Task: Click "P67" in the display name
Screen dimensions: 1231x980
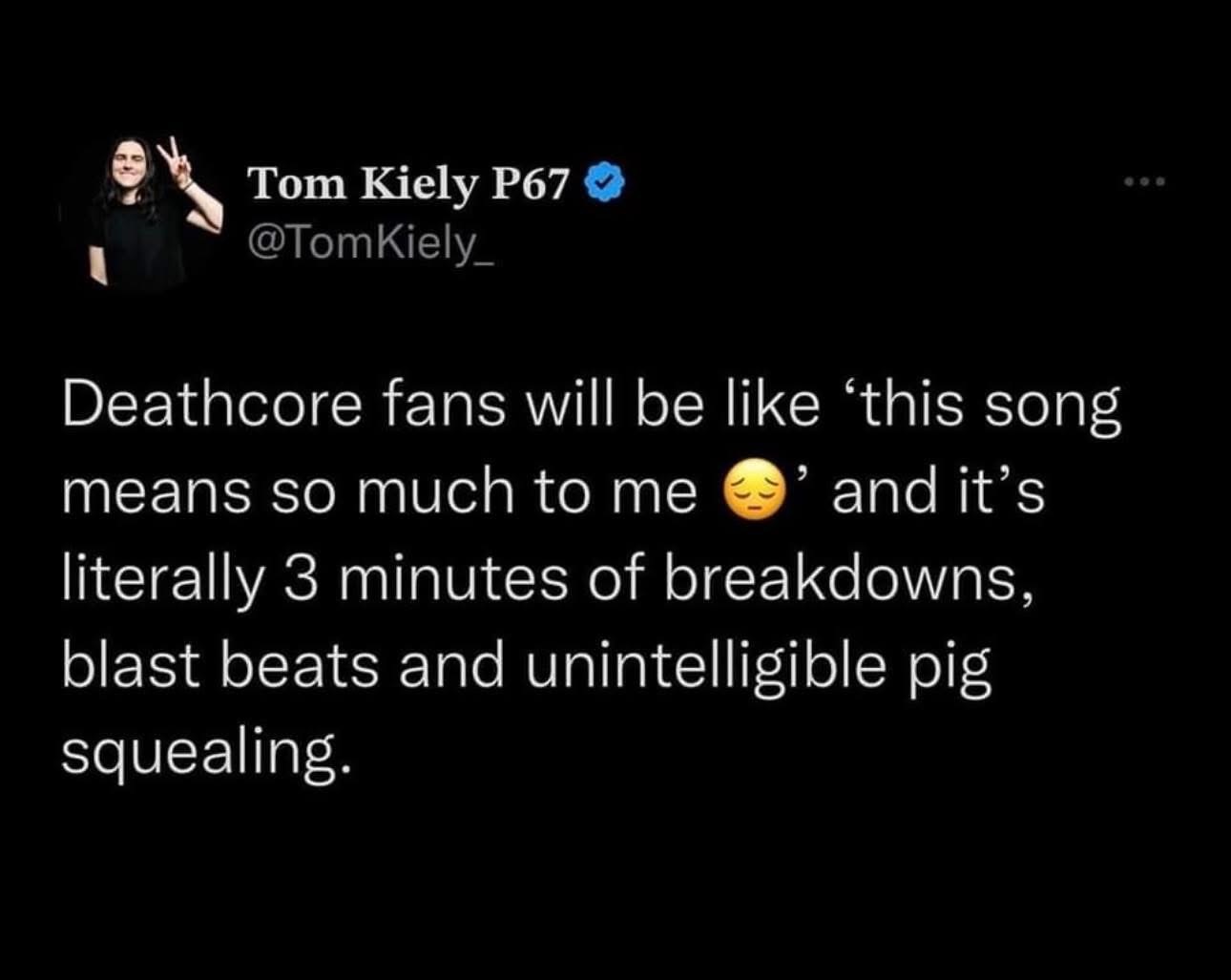Action: pyautogui.click(x=530, y=182)
